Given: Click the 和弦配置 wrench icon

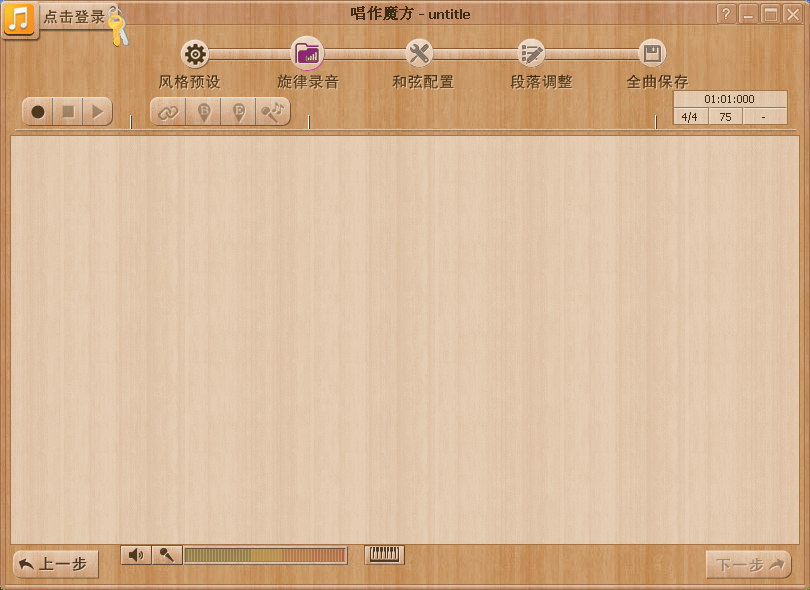Looking at the screenshot, I should pos(420,54).
